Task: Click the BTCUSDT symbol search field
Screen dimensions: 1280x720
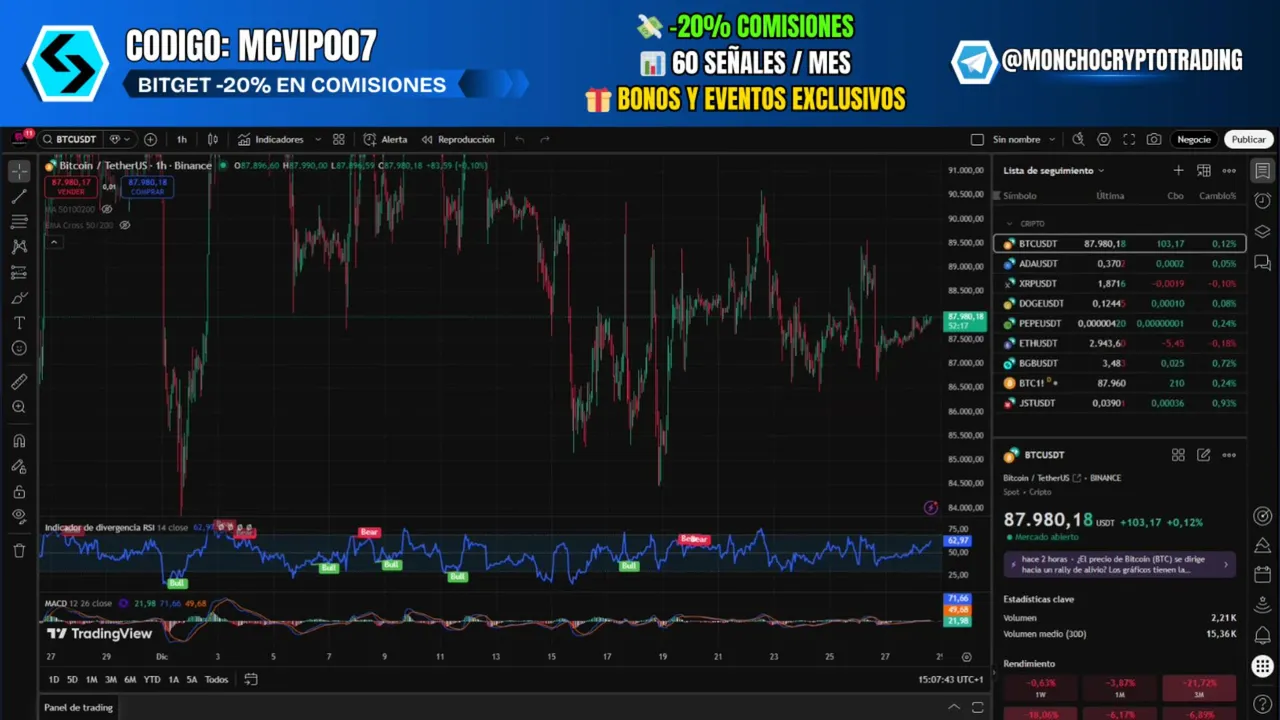Action: click(69, 139)
